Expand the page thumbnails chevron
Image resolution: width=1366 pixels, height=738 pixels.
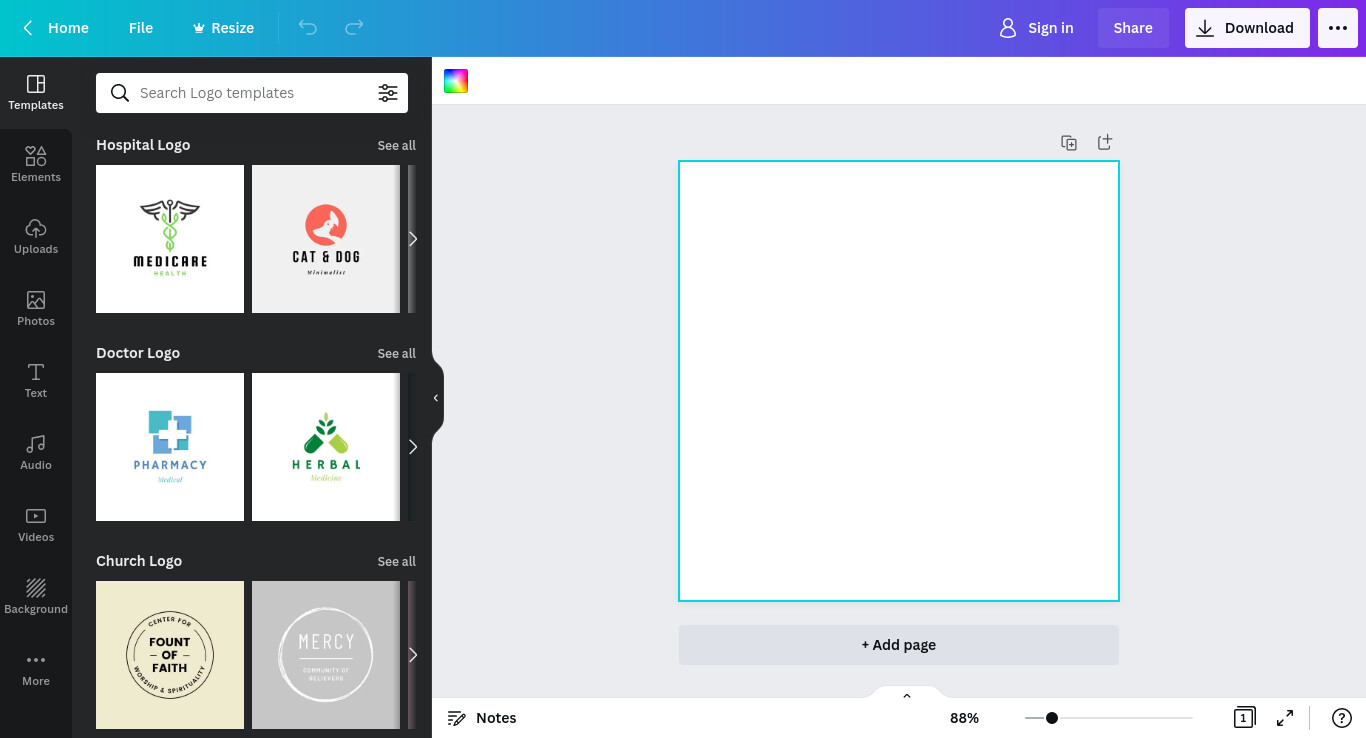click(907, 695)
